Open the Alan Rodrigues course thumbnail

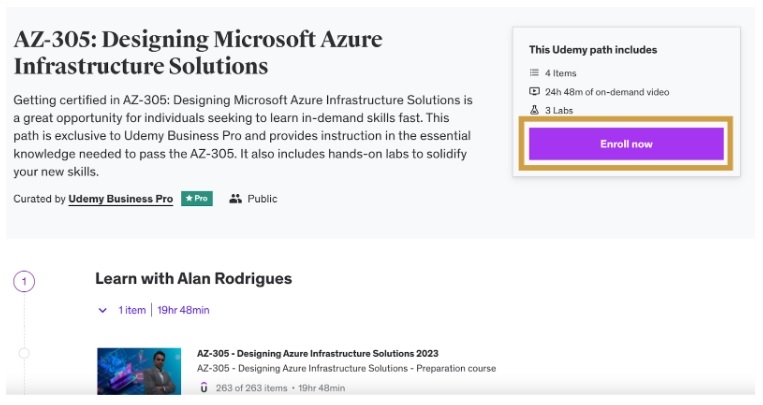pos(139,372)
